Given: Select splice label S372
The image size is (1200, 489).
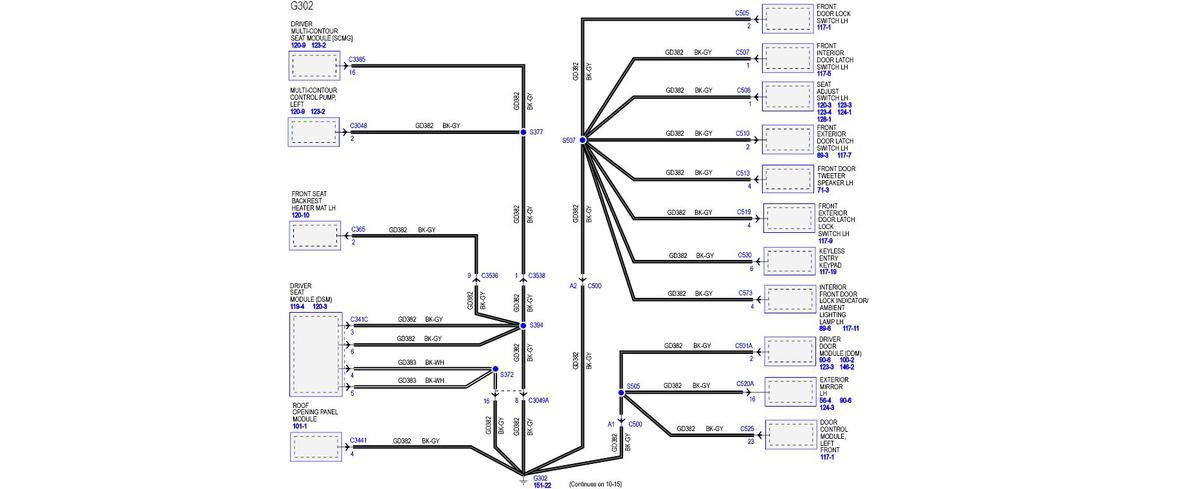Looking at the screenshot, I should [x=507, y=375].
